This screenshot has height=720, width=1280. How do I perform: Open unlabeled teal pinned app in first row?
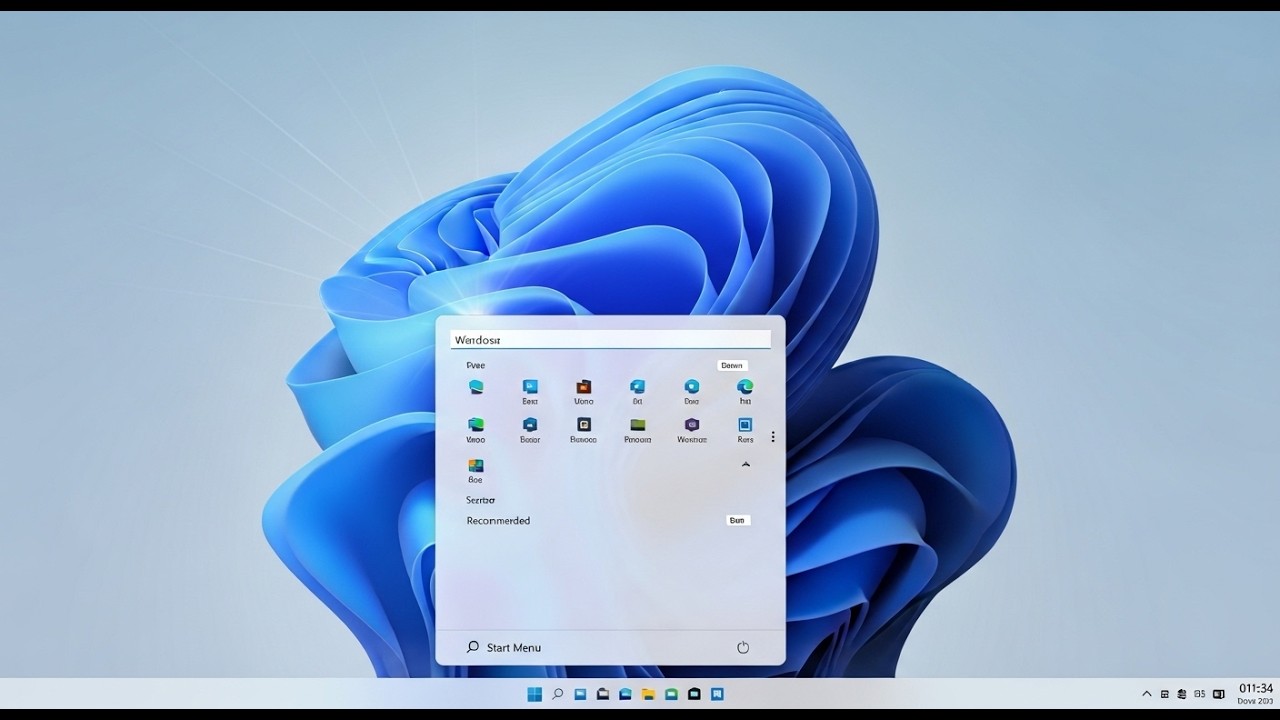[476, 387]
